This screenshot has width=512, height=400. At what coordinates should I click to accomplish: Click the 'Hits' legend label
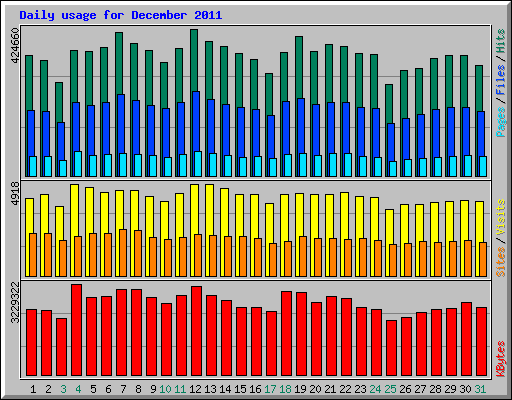[501, 41]
